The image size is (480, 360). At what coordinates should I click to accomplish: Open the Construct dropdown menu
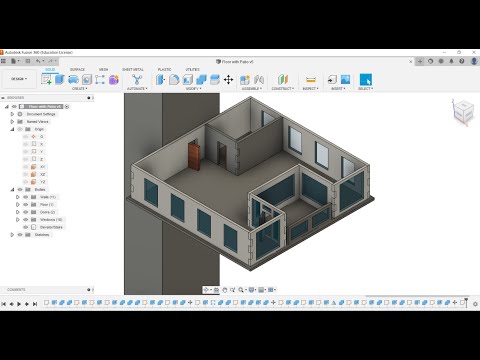(x=283, y=89)
